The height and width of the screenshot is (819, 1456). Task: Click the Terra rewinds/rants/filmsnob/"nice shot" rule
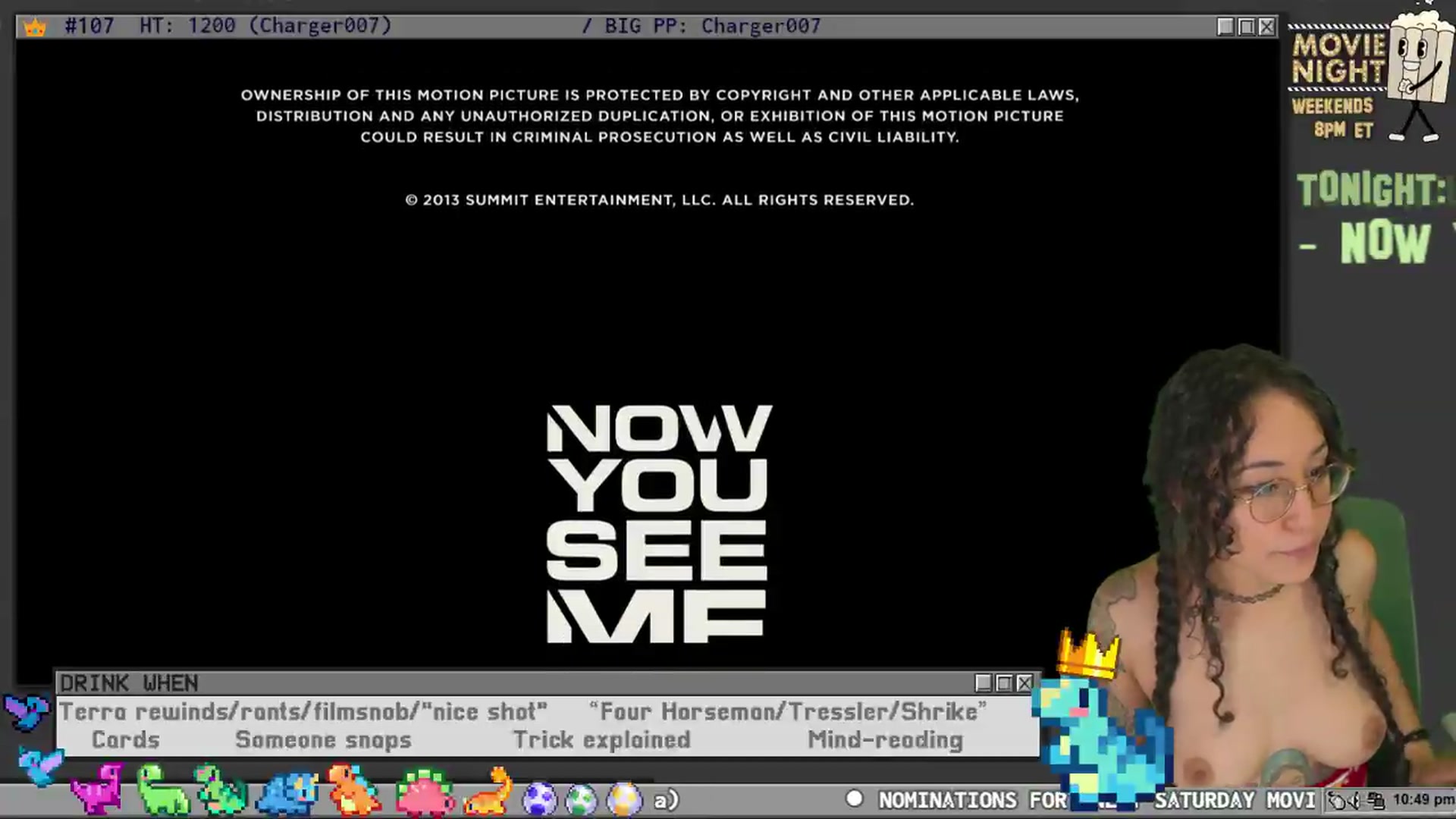[303, 712]
